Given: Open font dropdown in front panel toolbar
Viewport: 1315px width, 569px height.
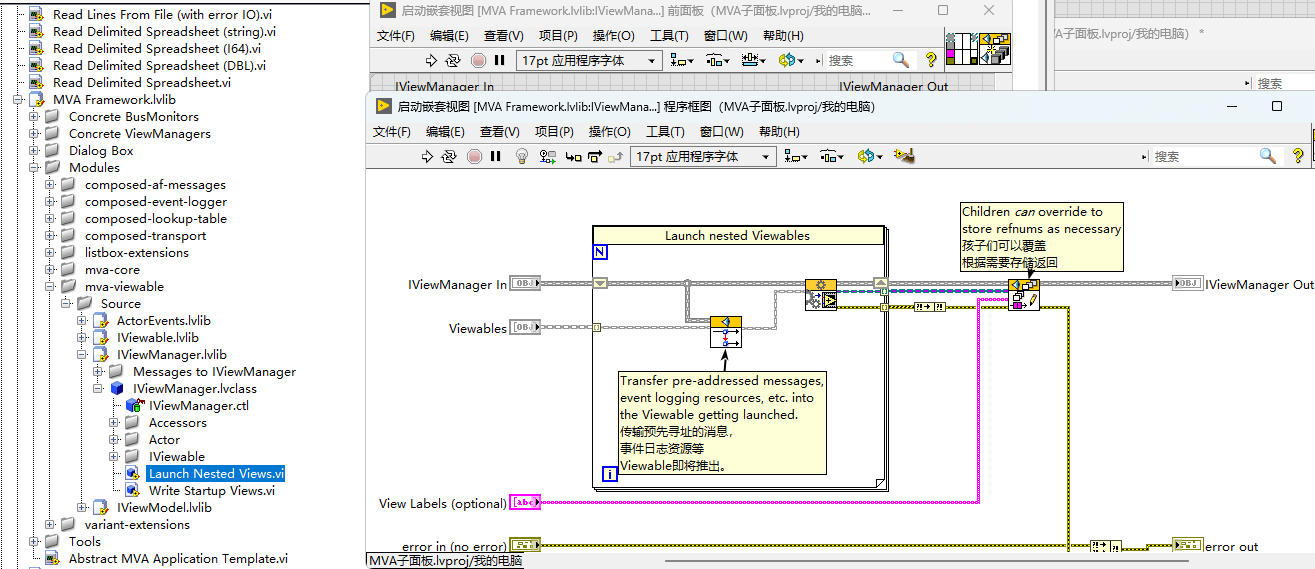Looking at the screenshot, I should pos(589,60).
